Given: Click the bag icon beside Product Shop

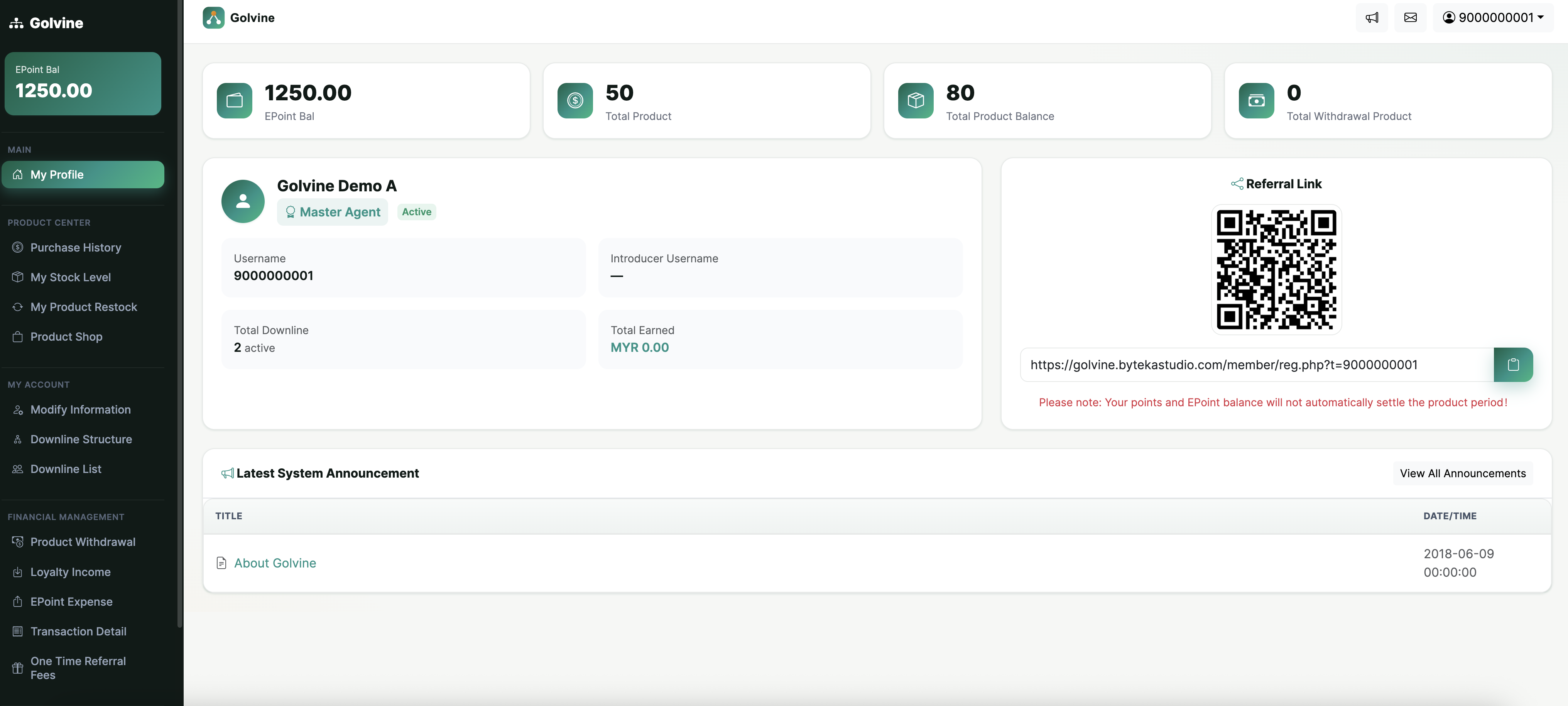Looking at the screenshot, I should pos(18,336).
